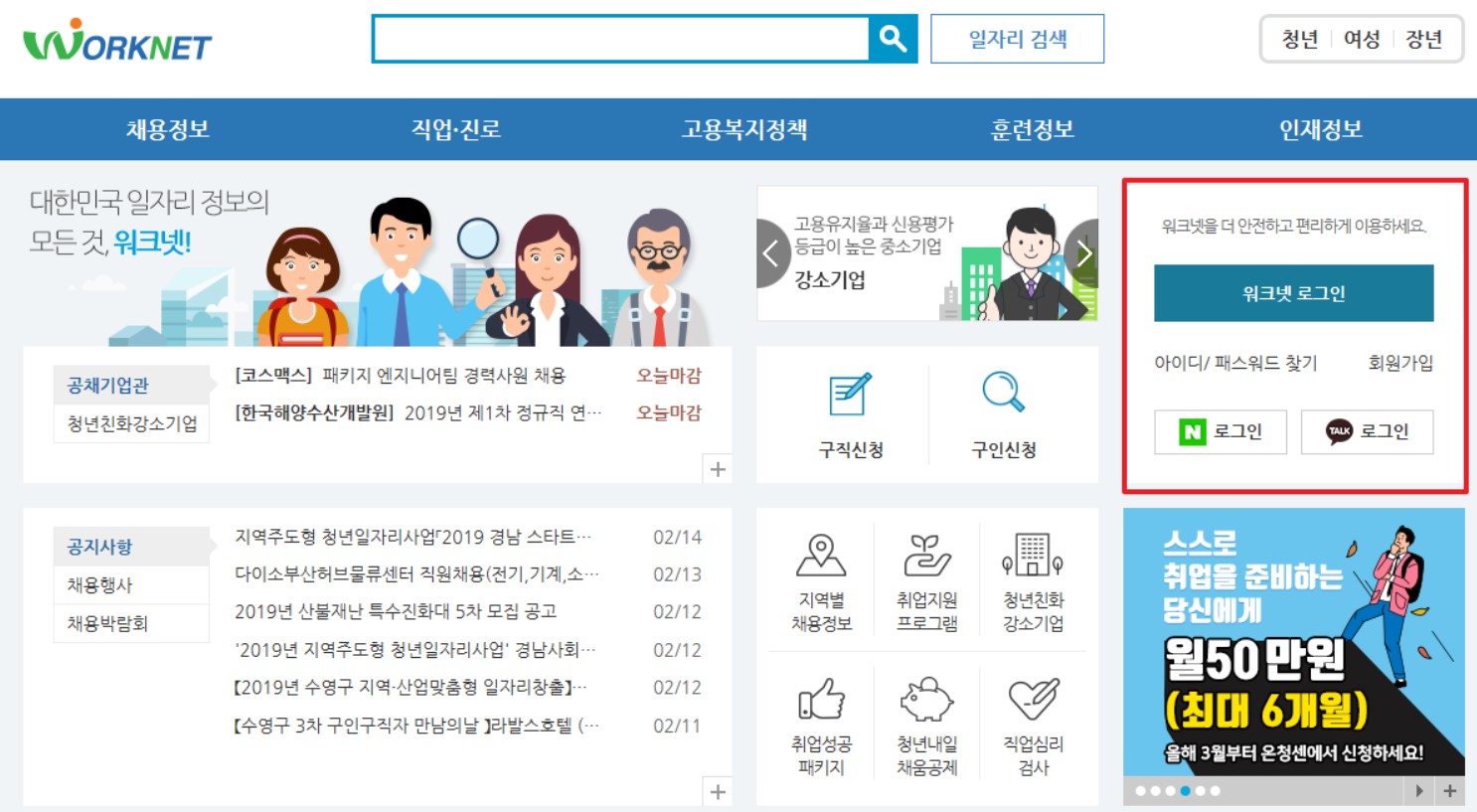
Task: Click the Worknet logo
Action: tap(116, 41)
